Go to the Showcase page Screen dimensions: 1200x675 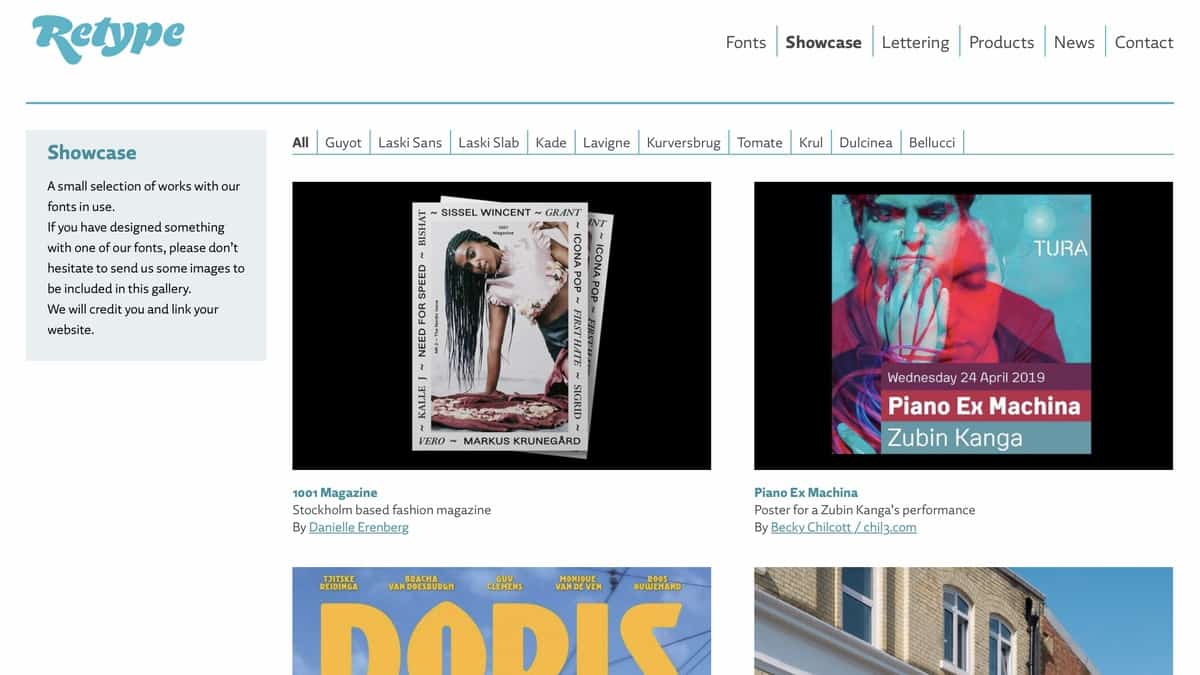pyautogui.click(x=823, y=42)
